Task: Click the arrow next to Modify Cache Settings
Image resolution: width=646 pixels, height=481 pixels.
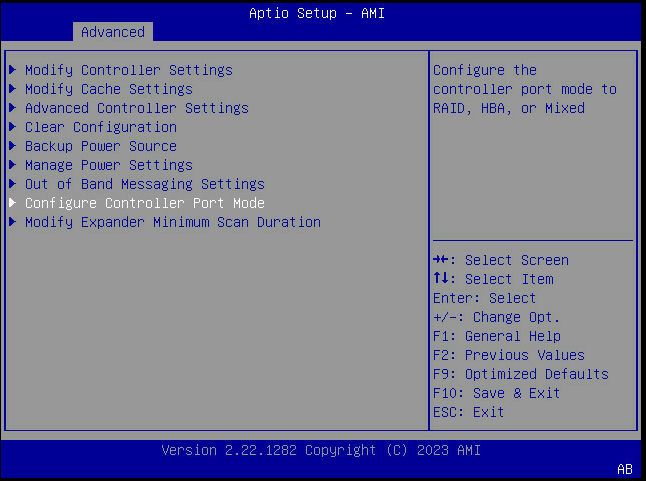Action: [12, 89]
